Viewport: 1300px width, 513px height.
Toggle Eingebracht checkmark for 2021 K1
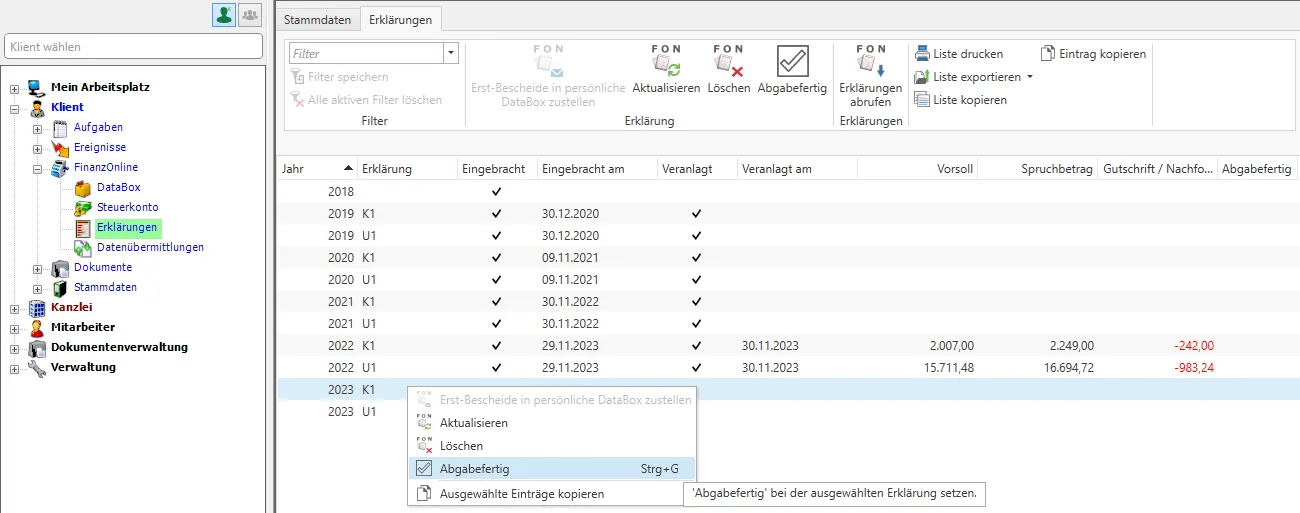497,301
